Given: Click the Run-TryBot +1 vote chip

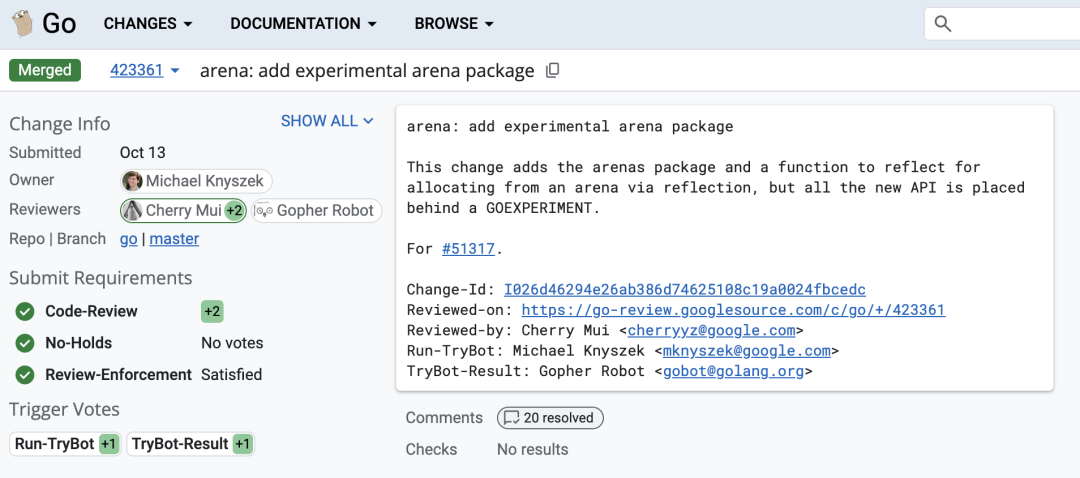Looking at the screenshot, I should click(66, 444).
